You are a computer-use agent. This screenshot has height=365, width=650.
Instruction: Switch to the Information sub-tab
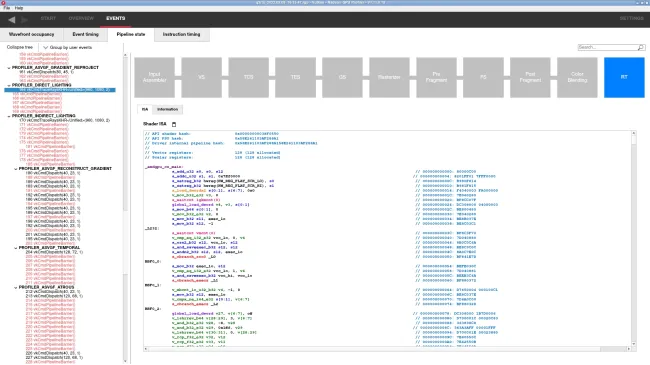(x=167, y=110)
